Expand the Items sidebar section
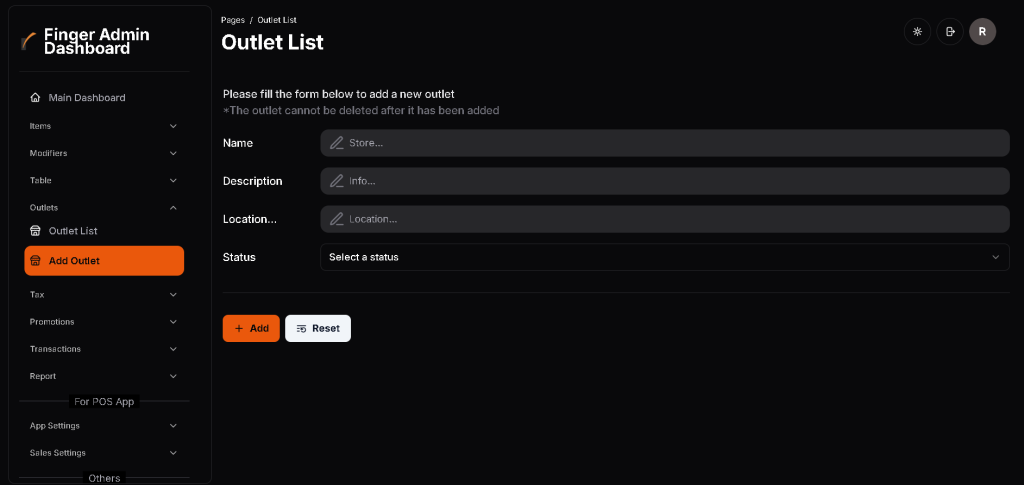This screenshot has width=1024, height=485. (103, 126)
